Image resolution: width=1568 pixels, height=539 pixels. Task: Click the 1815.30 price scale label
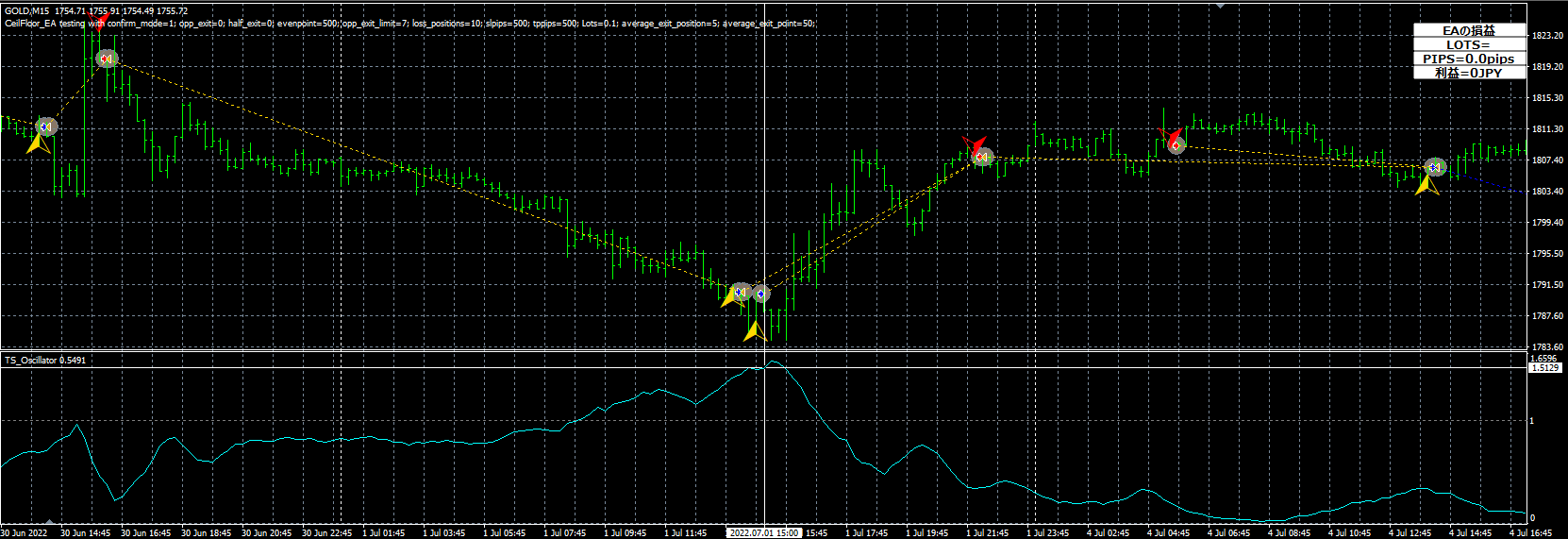[x=1547, y=98]
